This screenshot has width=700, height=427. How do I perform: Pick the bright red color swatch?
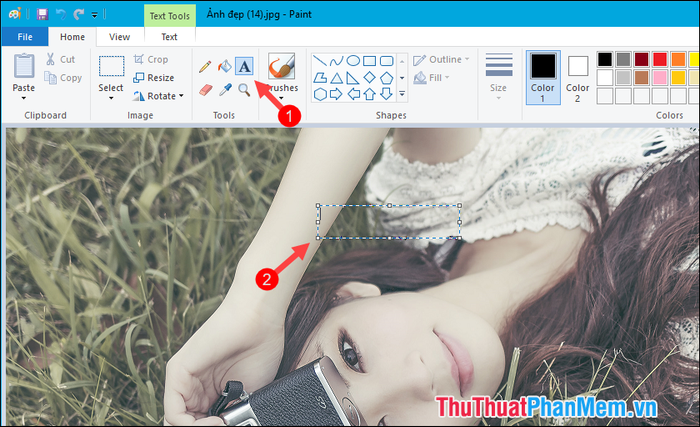[660, 59]
